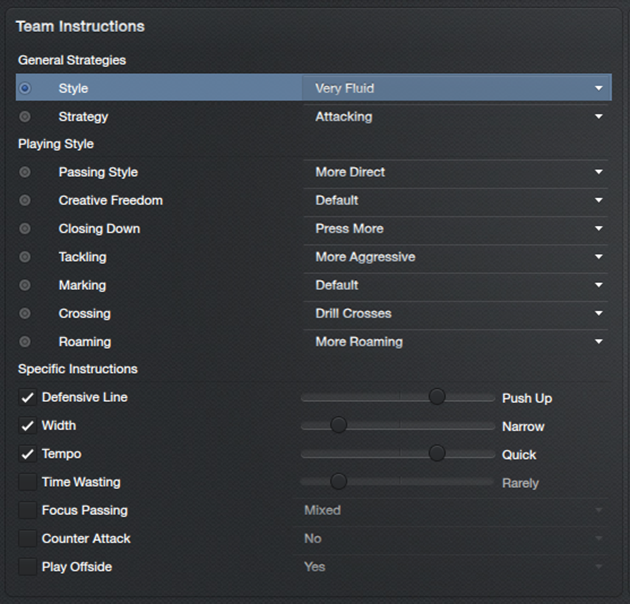
Task: Uncheck the Defensive Line checkbox
Action: click(x=27, y=398)
